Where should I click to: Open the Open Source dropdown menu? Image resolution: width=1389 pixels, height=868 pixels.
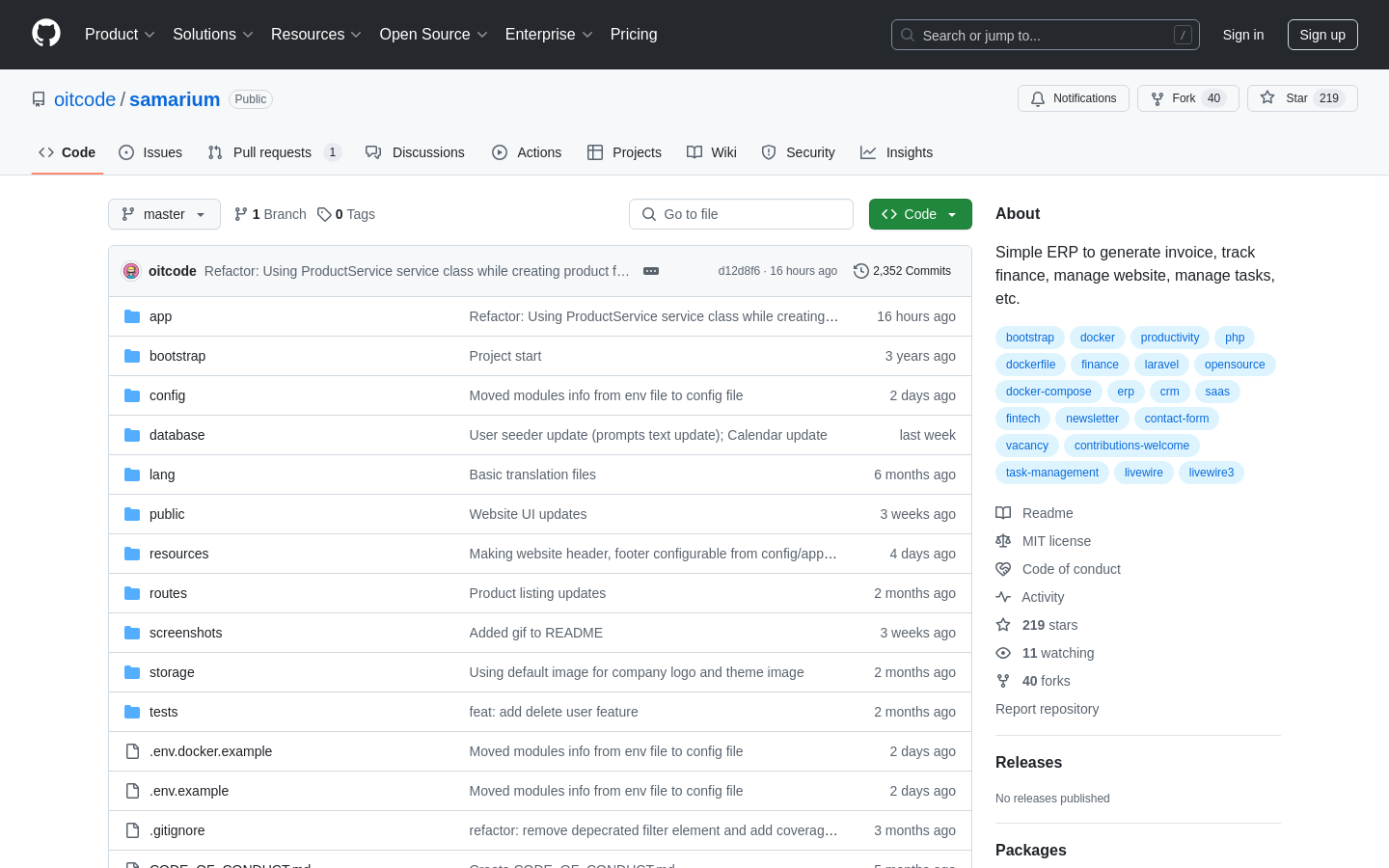[433, 35]
